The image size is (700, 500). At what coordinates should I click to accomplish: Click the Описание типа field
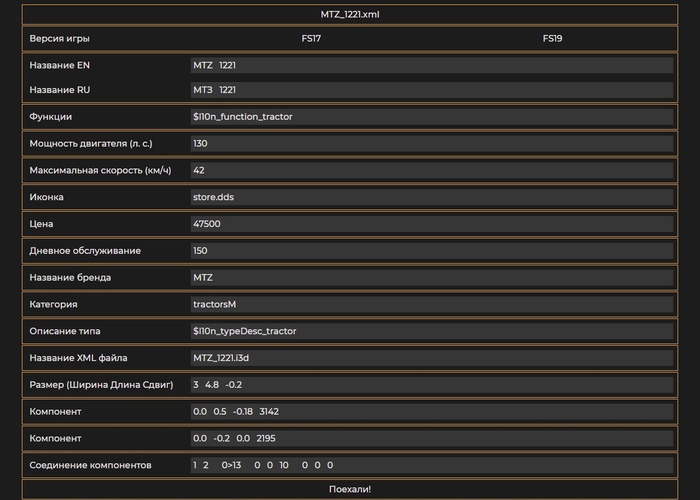pos(432,331)
